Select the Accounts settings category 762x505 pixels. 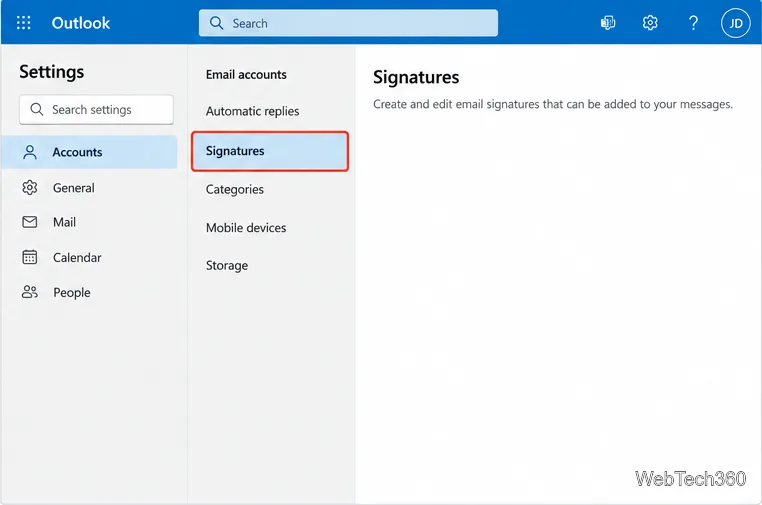[89, 152]
